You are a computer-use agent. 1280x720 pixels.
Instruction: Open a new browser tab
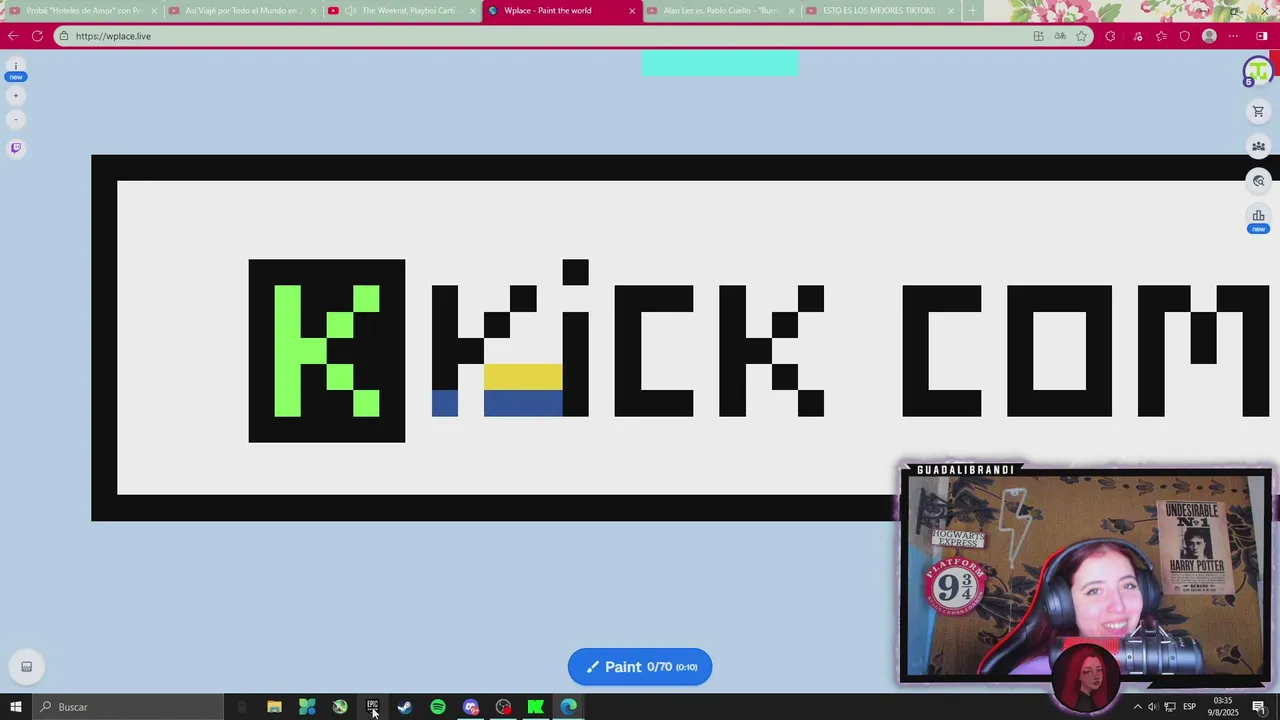(973, 11)
